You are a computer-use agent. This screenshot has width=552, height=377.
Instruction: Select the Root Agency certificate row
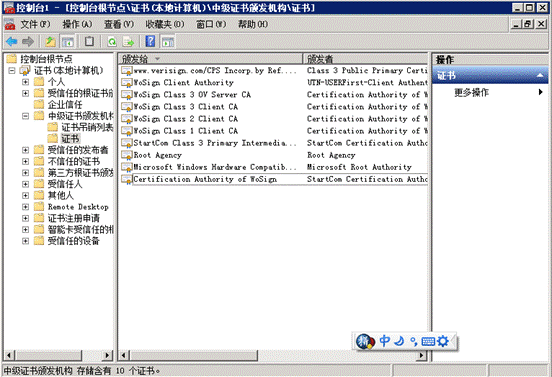(x=274, y=155)
